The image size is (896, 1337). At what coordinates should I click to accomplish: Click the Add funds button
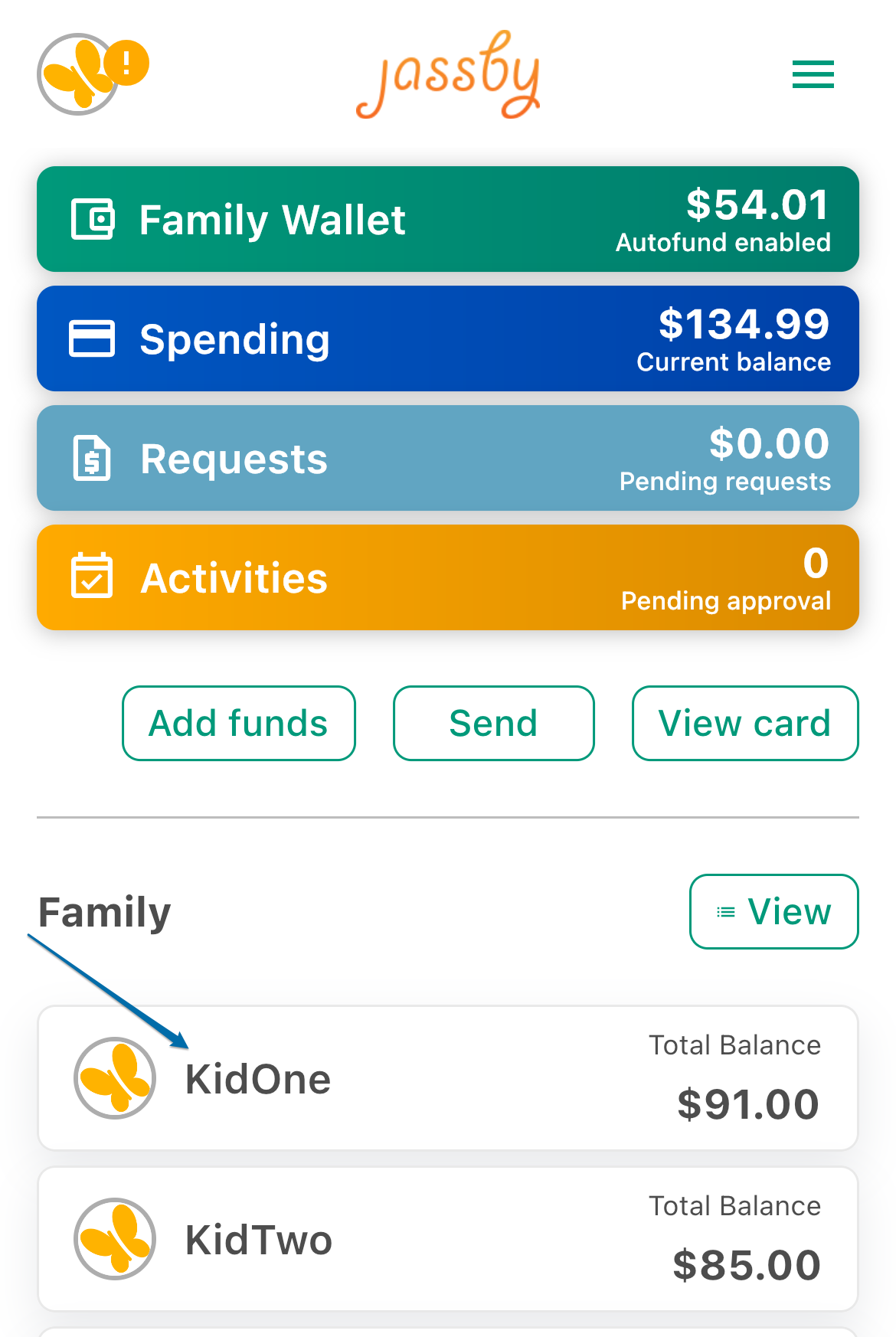239,723
